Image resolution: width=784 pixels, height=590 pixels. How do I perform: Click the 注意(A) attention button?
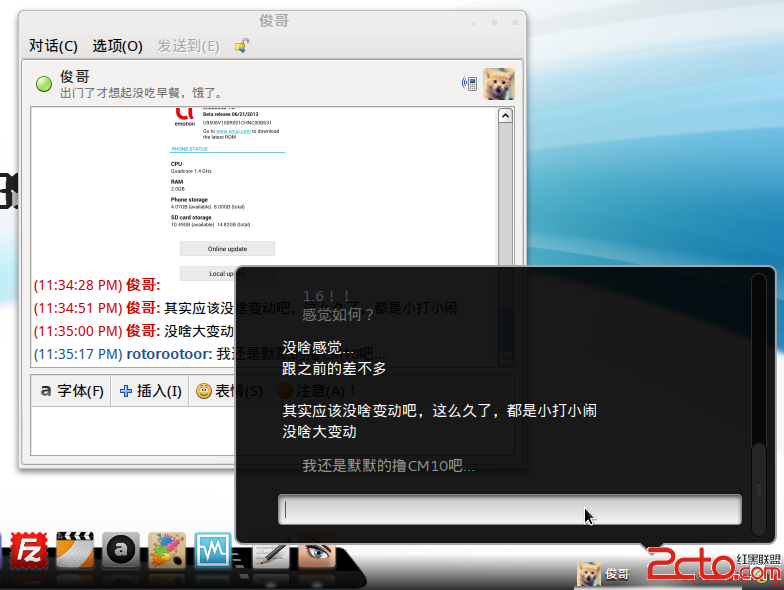coord(316,391)
